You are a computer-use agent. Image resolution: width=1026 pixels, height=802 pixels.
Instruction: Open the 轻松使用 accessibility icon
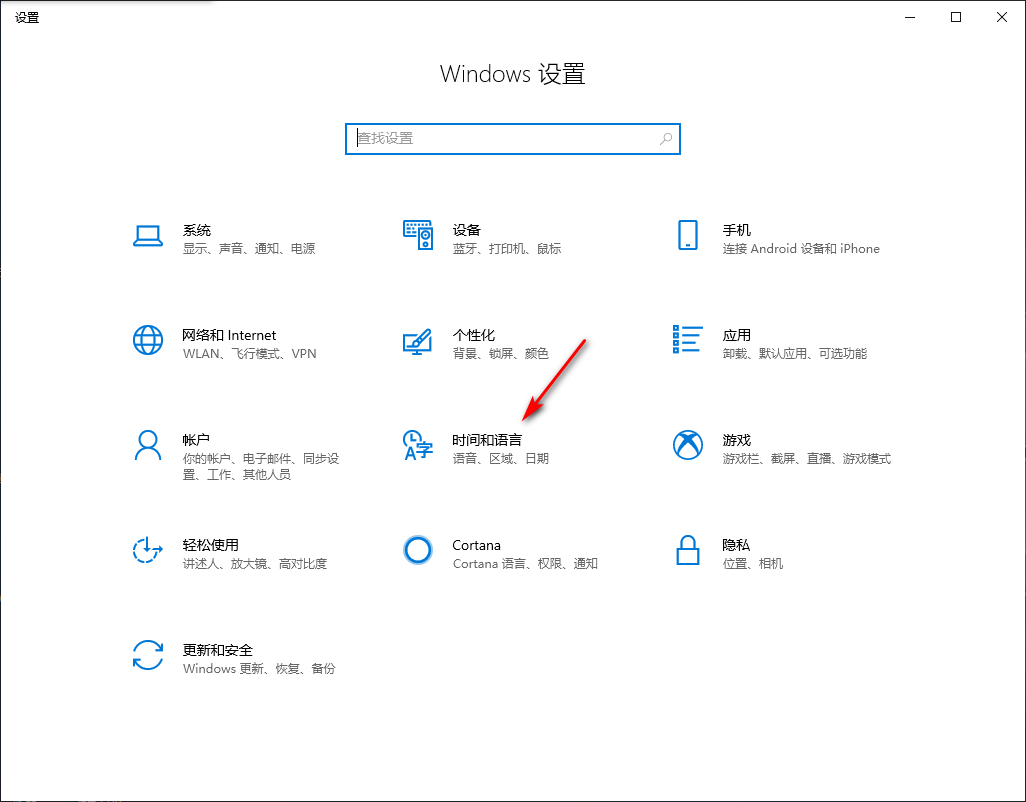pyautogui.click(x=148, y=550)
